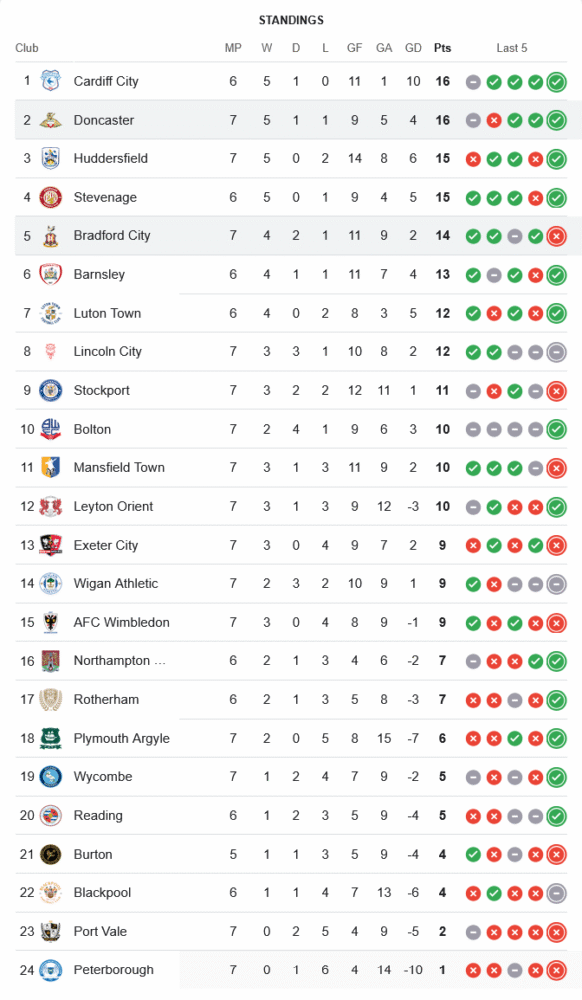The image size is (582, 1000).
Task: Click Cardiff City's latest win indicator
Action: [x=557, y=82]
